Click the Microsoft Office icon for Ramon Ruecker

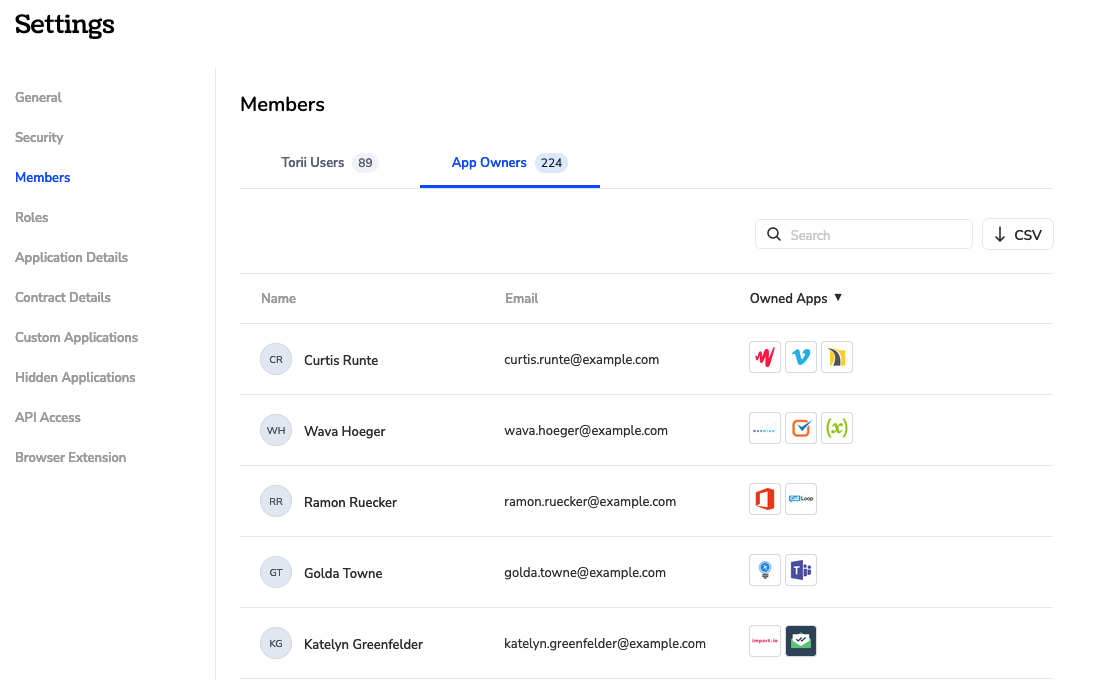click(x=765, y=499)
